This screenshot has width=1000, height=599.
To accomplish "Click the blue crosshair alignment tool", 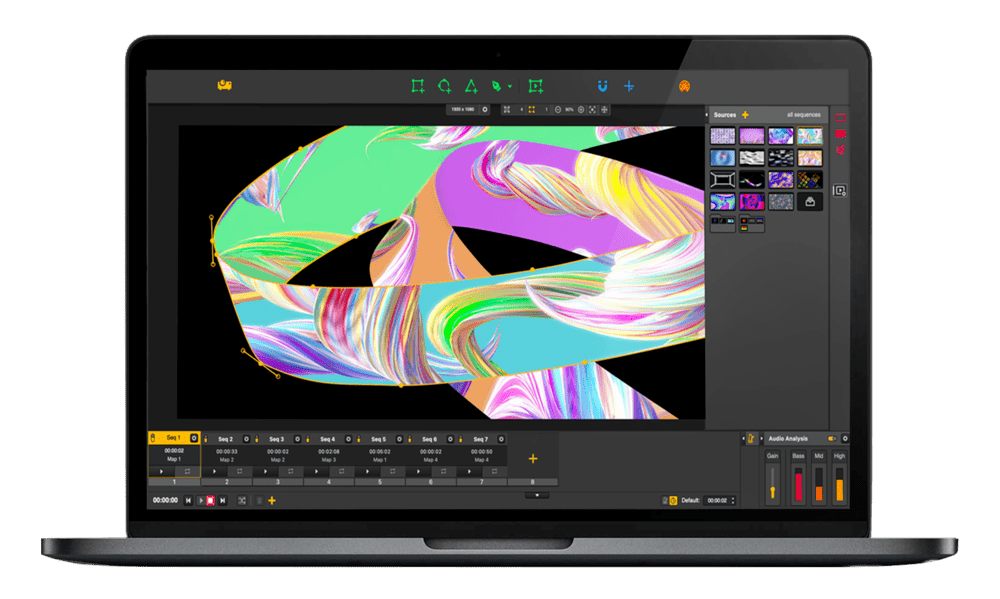I will point(628,86).
